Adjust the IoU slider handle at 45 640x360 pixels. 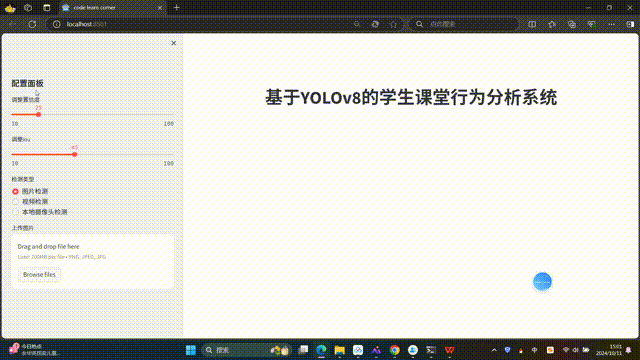pyautogui.click(x=75, y=155)
